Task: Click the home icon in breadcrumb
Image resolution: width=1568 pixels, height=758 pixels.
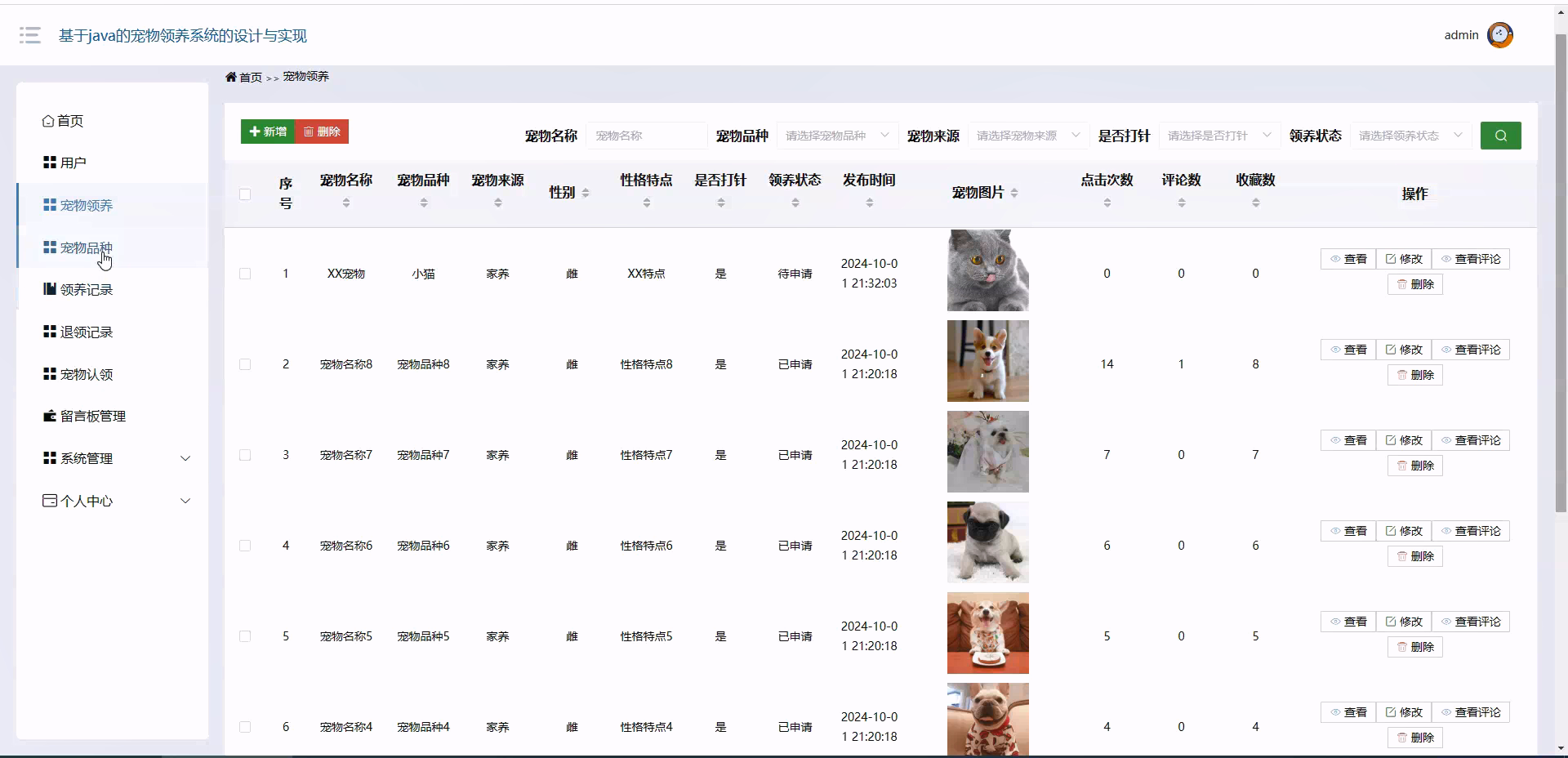Action: (231, 77)
